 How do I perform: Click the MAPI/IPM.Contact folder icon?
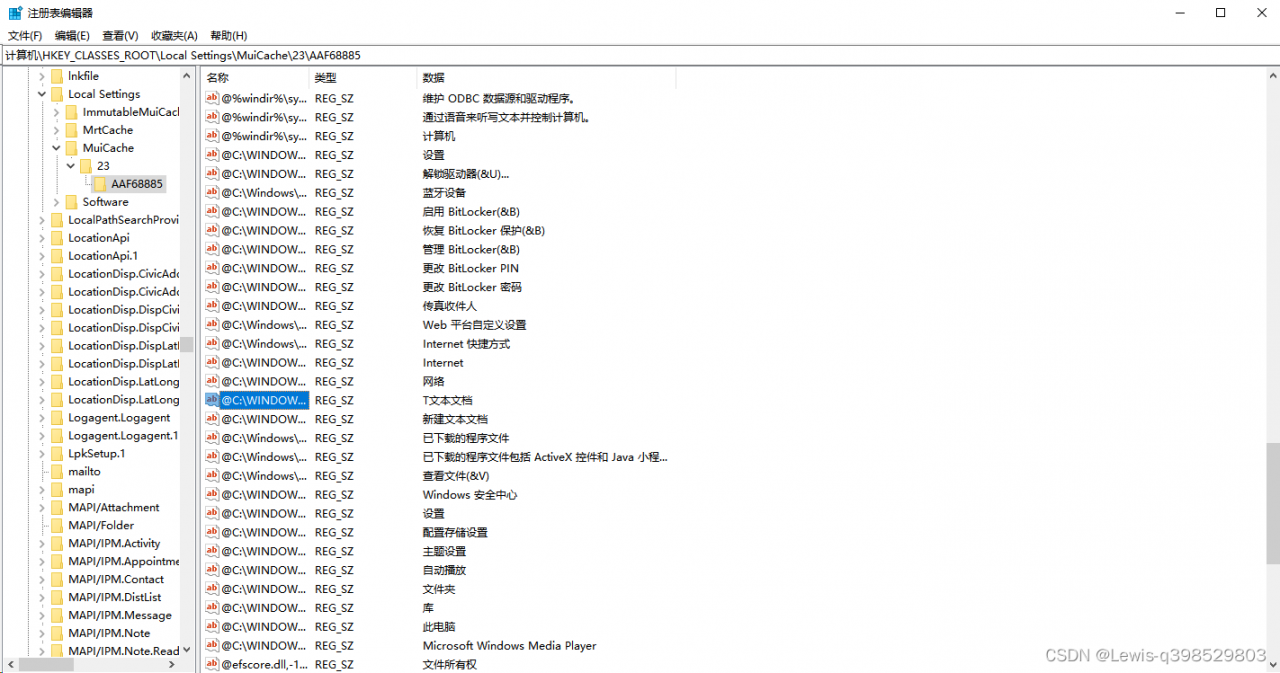[57, 580]
